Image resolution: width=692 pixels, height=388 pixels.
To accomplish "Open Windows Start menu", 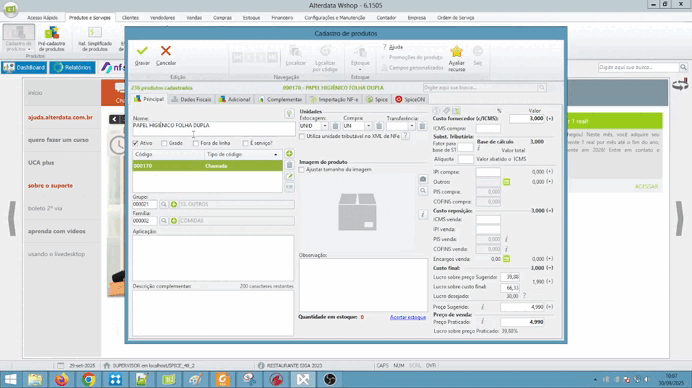I will (x=10, y=379).
